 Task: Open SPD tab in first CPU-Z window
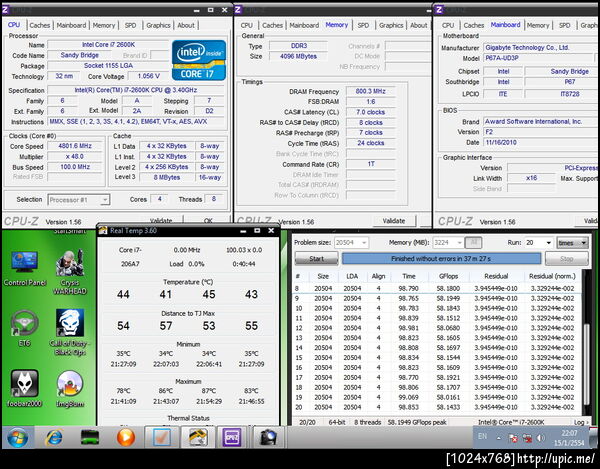coord(130,25)
